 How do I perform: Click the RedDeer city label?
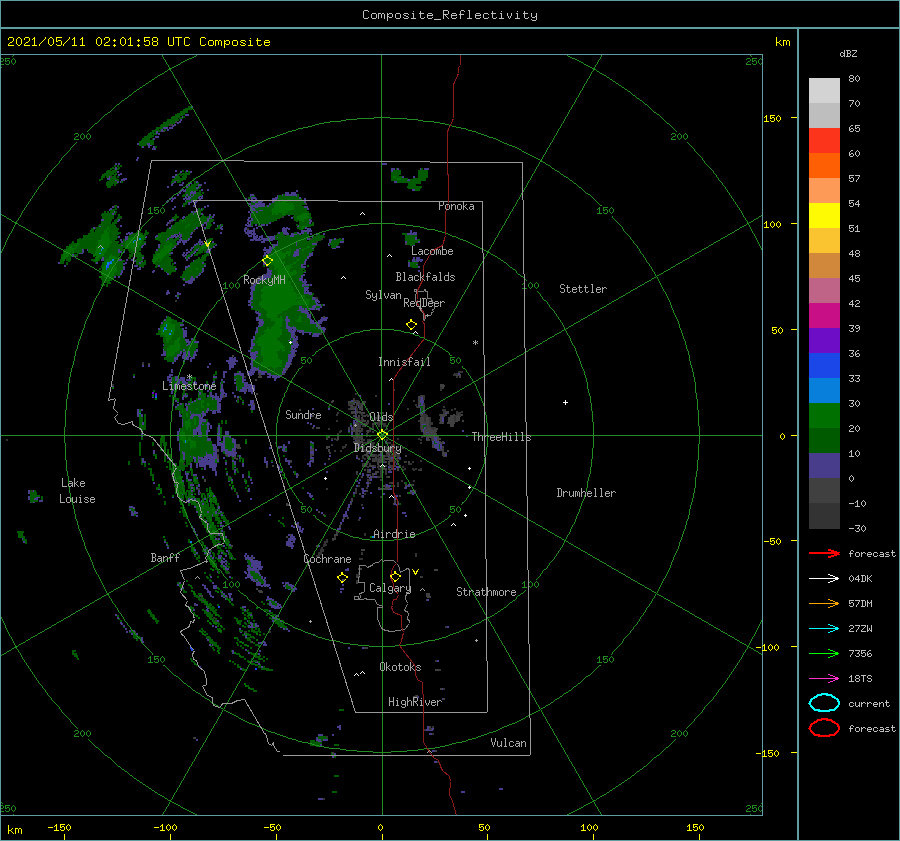(424, 303)
